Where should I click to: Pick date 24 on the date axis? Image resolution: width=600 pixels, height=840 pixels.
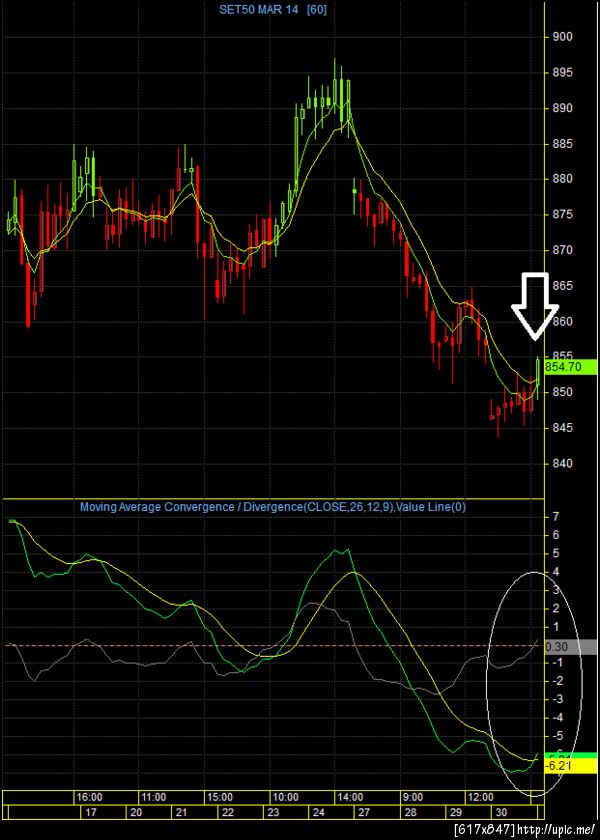(319, 812)
